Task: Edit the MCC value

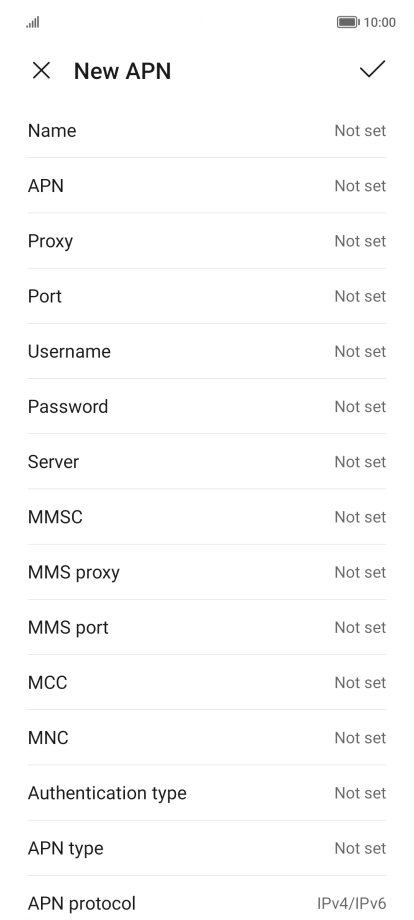Action: pos(207,682)
